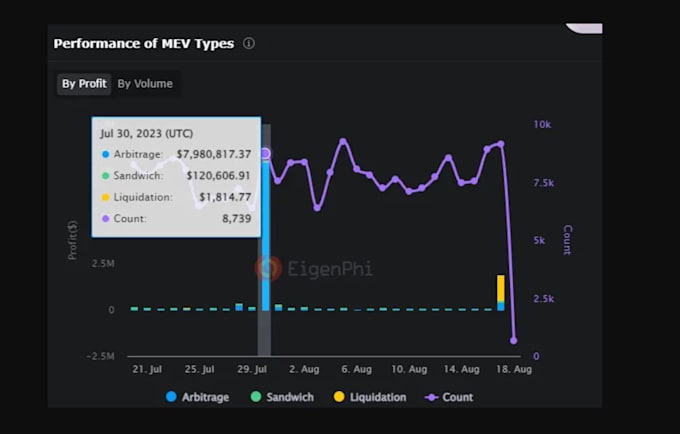Click the info icon beside the chart title
Screen dimensions: 680x434
coord(249,43)
